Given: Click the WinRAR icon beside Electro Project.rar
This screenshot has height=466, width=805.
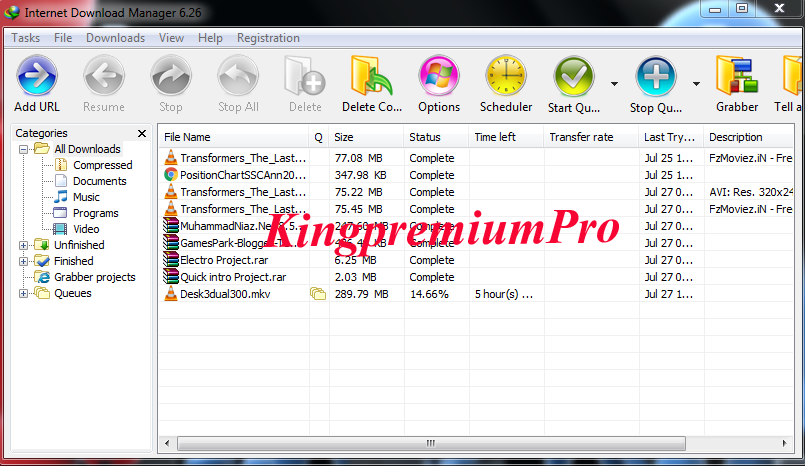Looking at the screenshot, I should (x=170, y=260).
